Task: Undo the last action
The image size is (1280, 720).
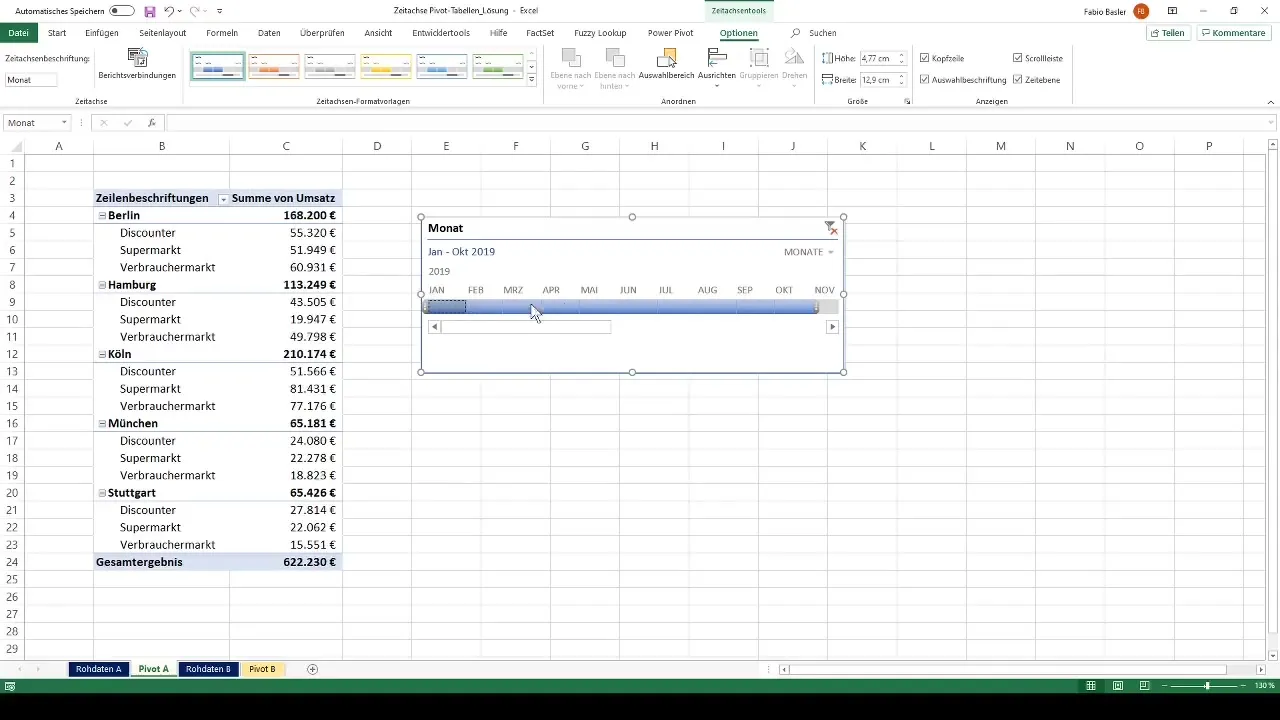Action: point(169,11)
